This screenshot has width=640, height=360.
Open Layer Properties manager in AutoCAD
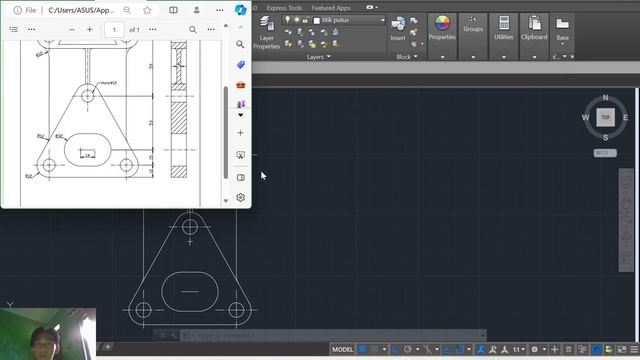click(x=267, y=32)
